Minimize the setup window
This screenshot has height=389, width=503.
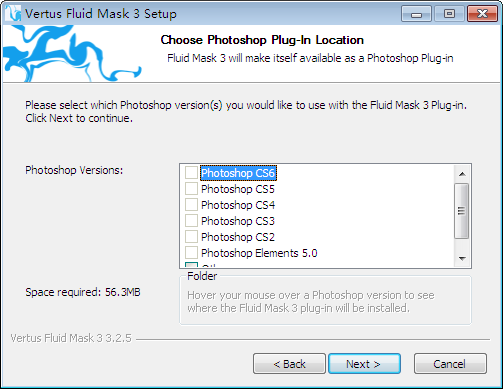point(416,14)
